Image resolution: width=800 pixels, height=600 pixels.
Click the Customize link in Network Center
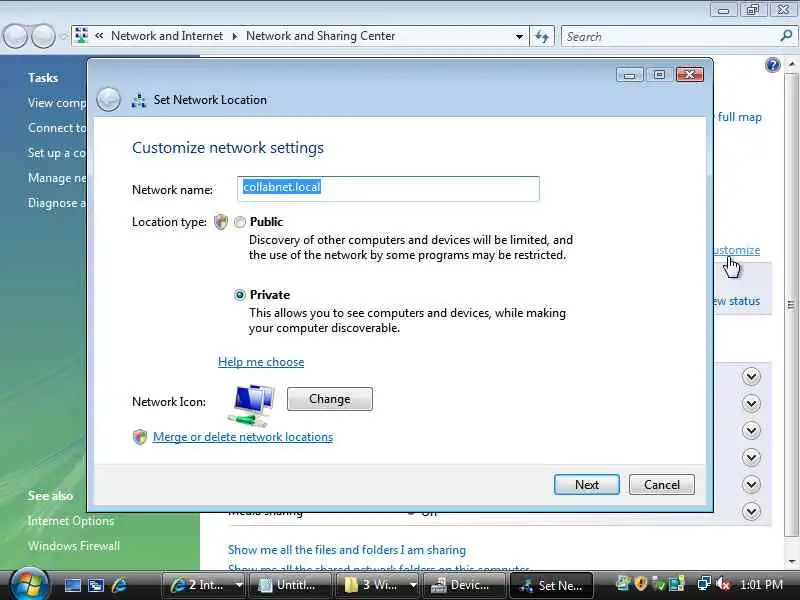pos(737,250)
